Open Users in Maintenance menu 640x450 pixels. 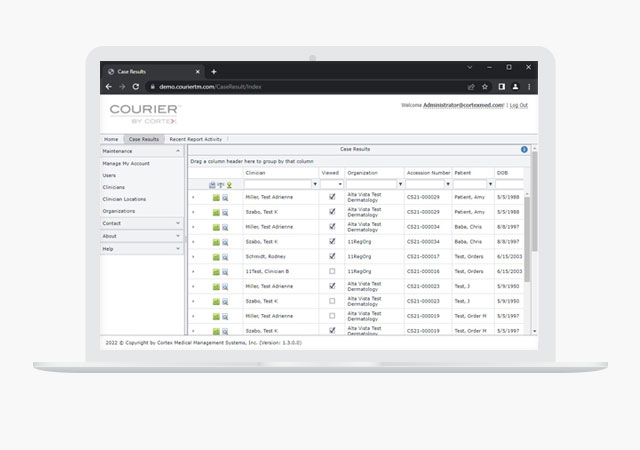[109, 175]
